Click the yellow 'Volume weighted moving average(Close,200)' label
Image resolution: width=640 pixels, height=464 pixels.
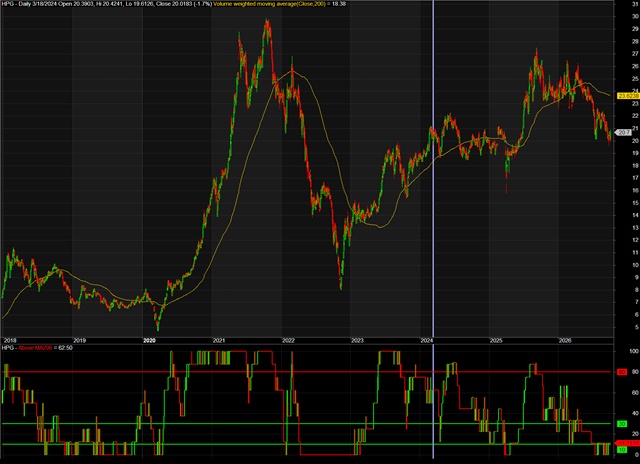(269, 4)
